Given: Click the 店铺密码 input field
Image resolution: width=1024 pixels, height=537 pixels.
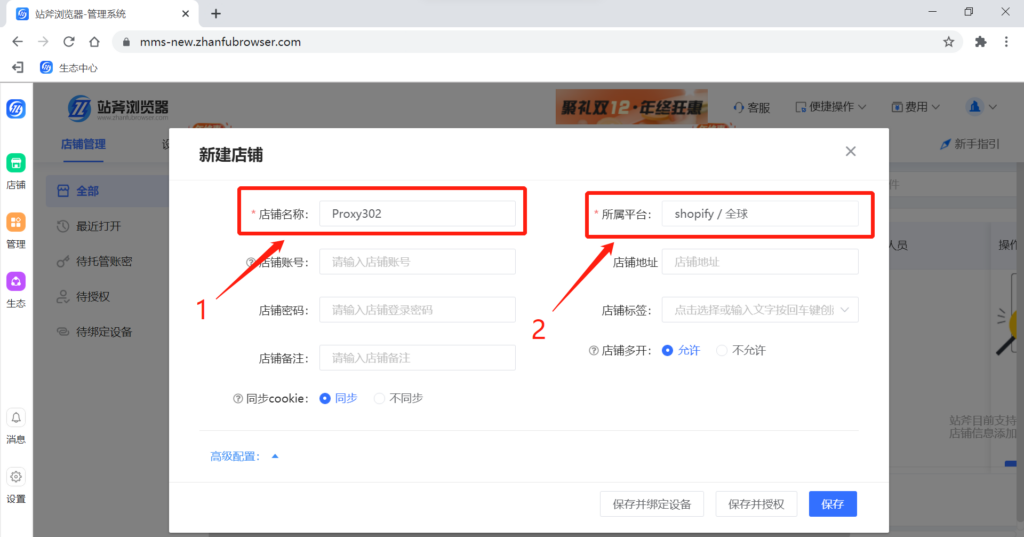Looking at the screenshot, I should click(x=417, y=310).
